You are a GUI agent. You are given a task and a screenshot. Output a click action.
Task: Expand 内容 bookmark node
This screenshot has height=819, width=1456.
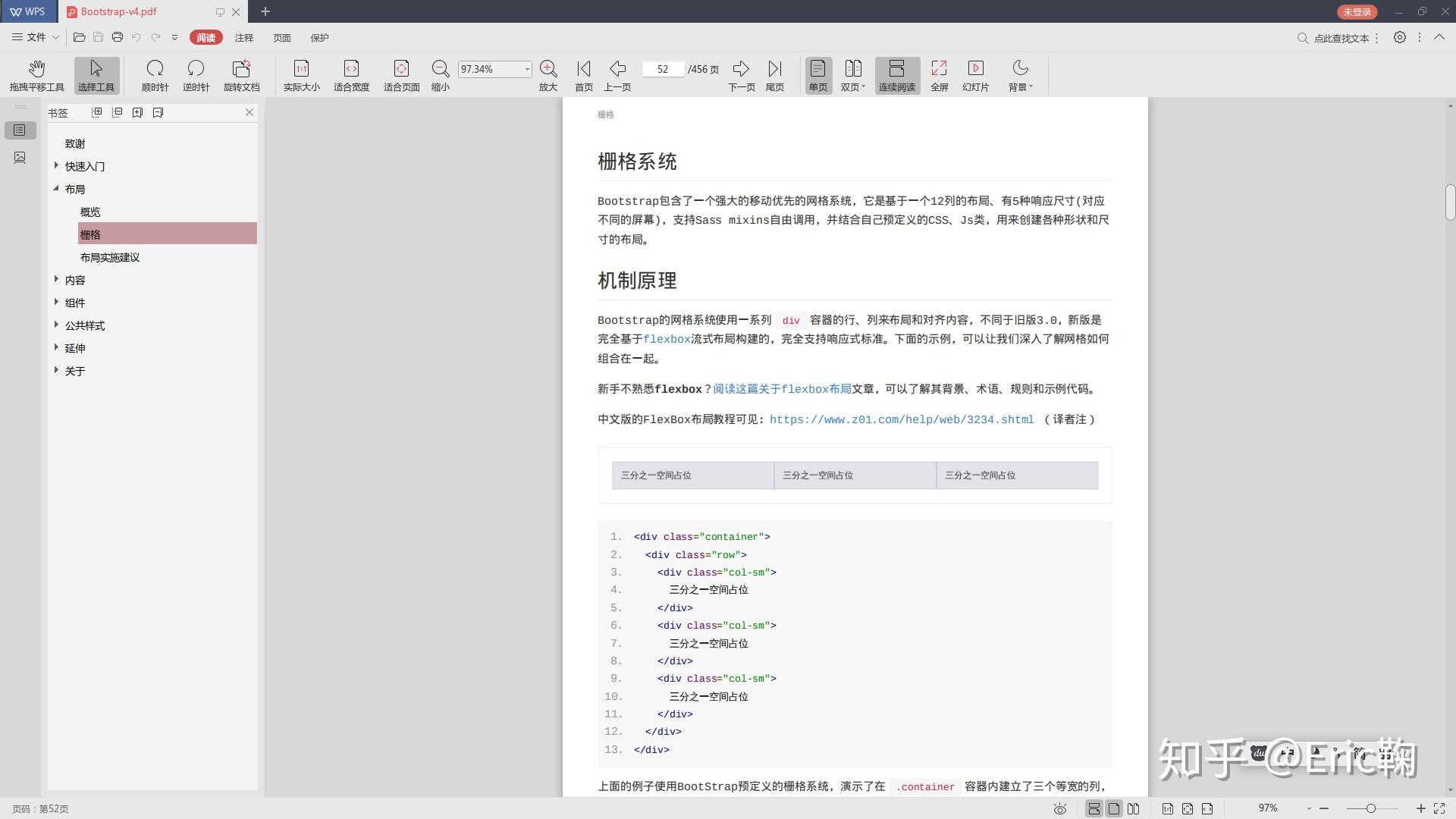tap(56, 279)
